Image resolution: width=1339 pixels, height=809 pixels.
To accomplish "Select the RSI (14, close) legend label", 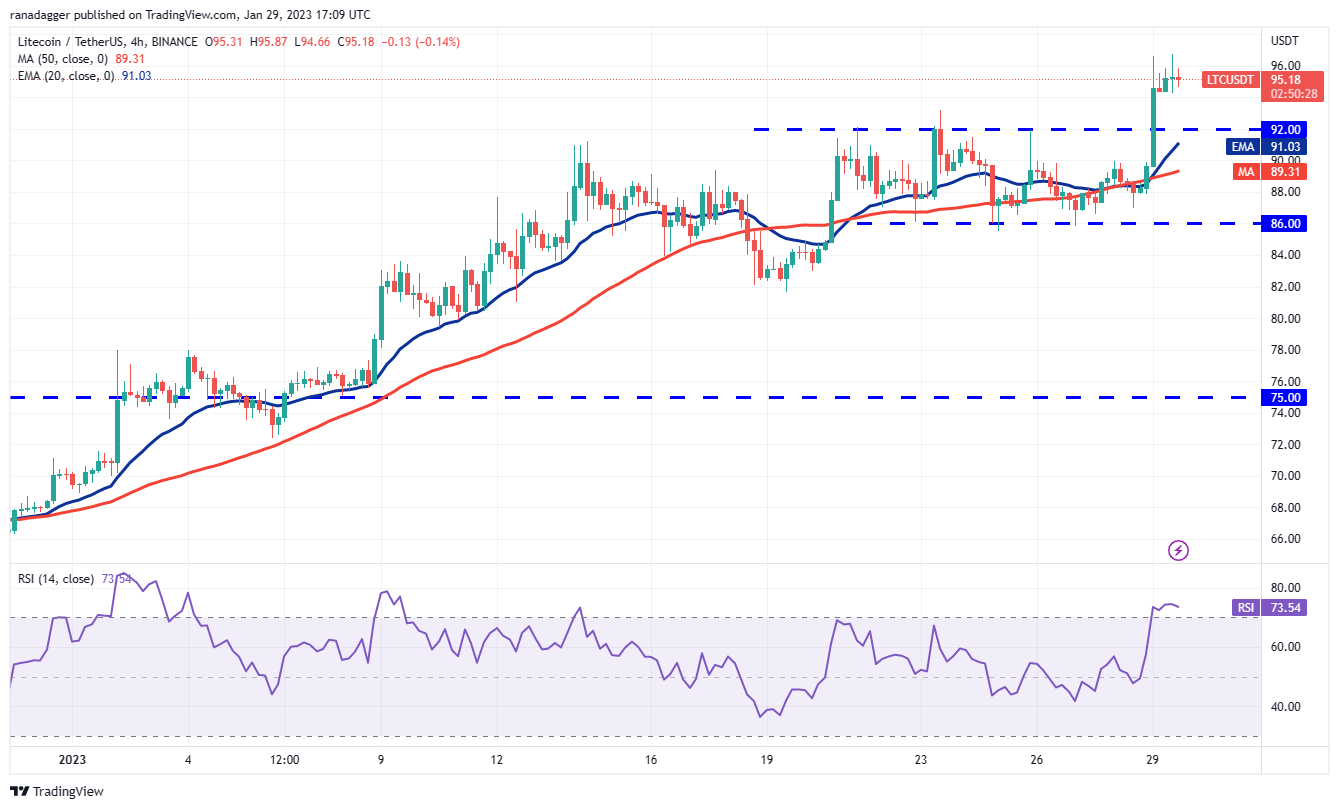I will (x=56, y=579).
